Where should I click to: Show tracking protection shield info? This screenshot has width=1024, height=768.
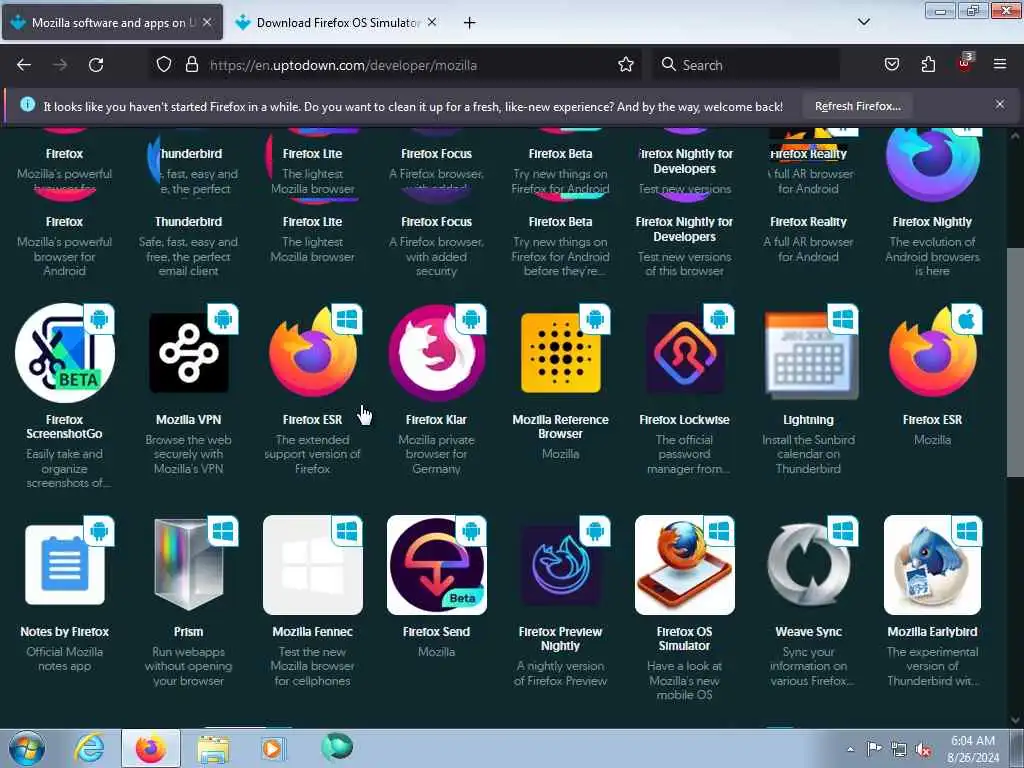click(164, 65)
